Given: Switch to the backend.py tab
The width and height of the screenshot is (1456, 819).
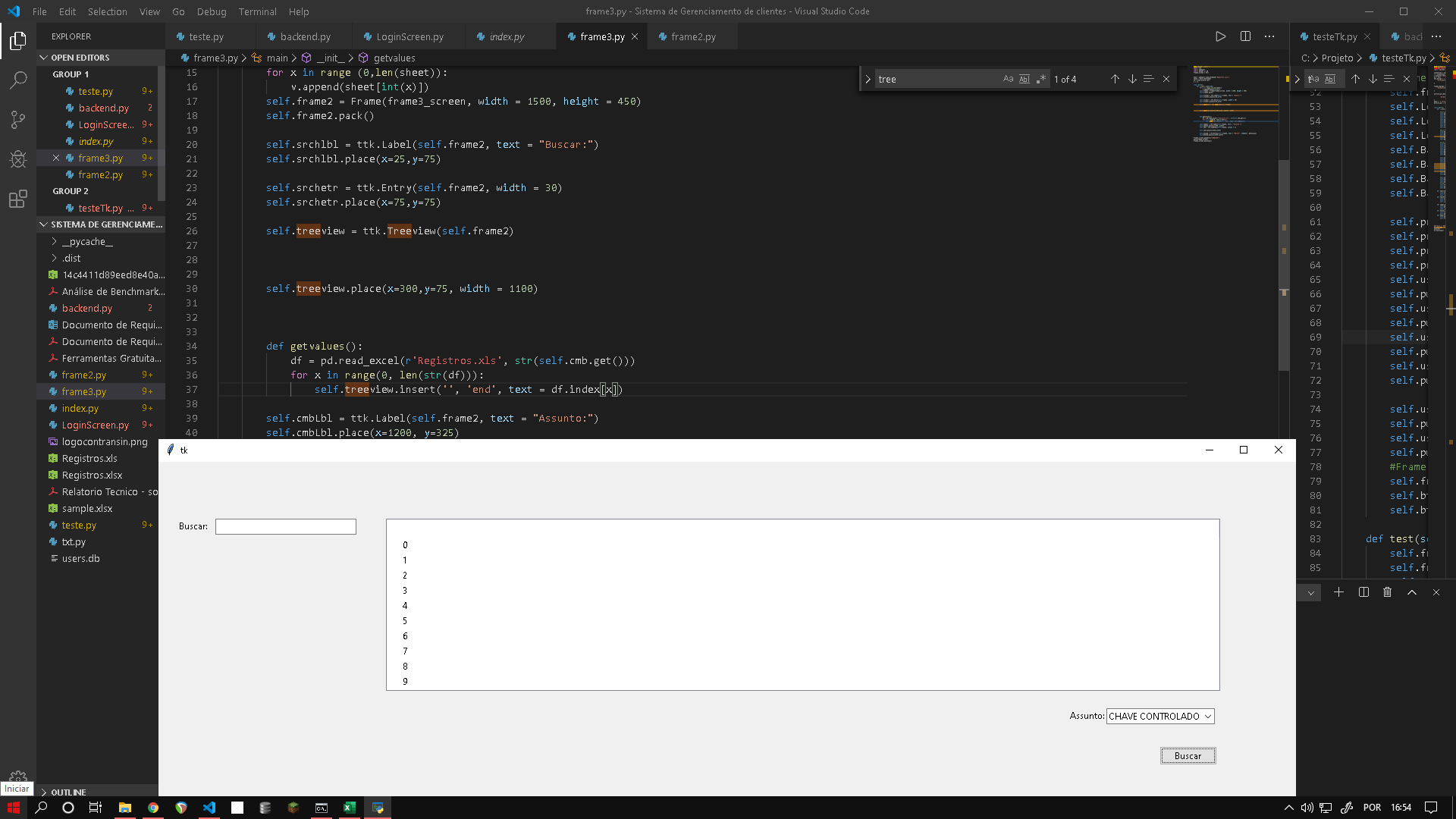Looking at the screenshot, I should tap(305, 36).
